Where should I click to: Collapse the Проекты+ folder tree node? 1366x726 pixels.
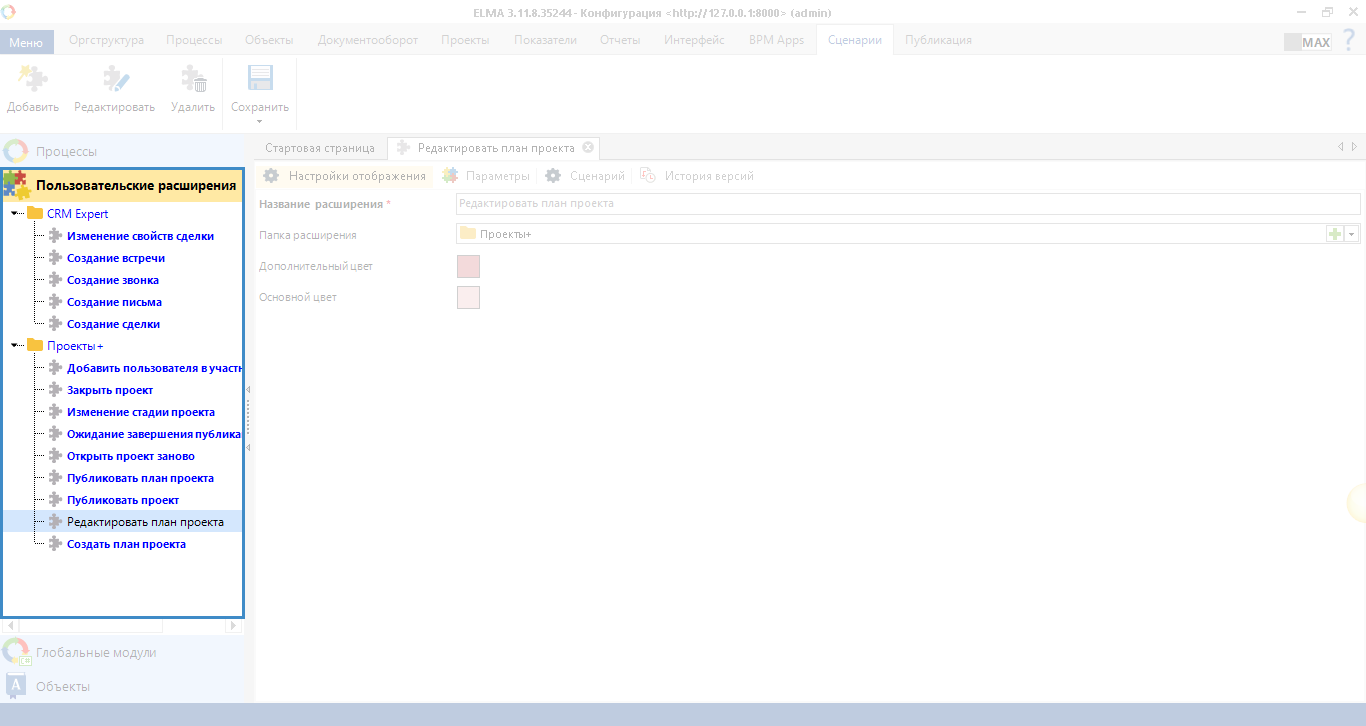[15, 346]
